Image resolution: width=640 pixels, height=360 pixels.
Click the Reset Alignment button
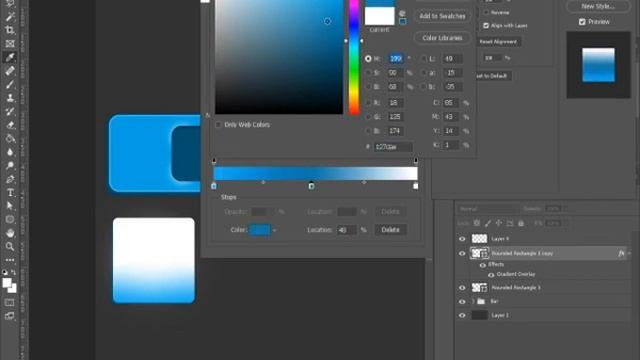click(498, 42)
